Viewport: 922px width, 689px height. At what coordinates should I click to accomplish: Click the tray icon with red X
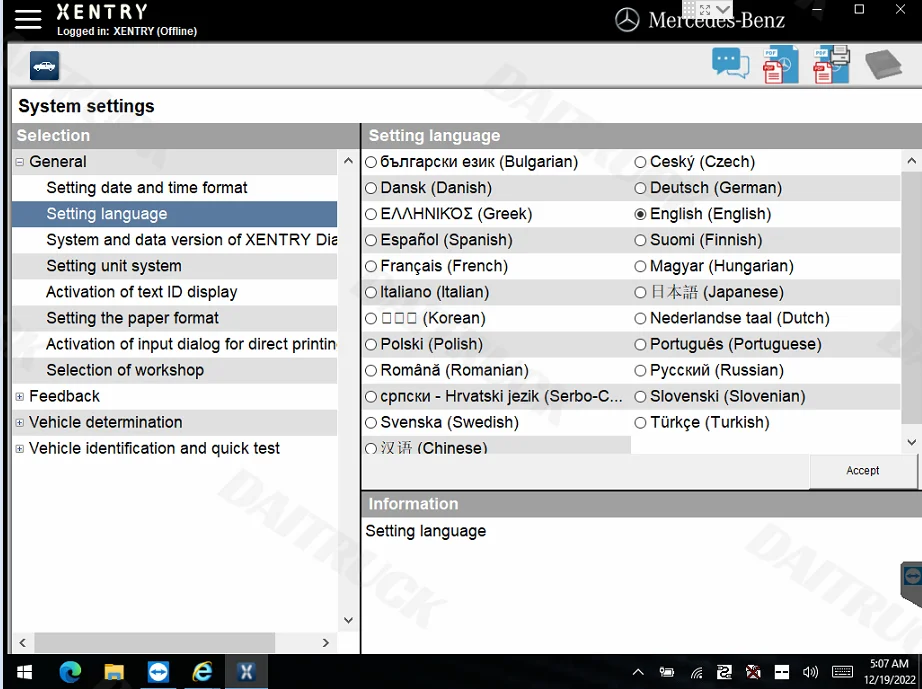coord(753,672)
